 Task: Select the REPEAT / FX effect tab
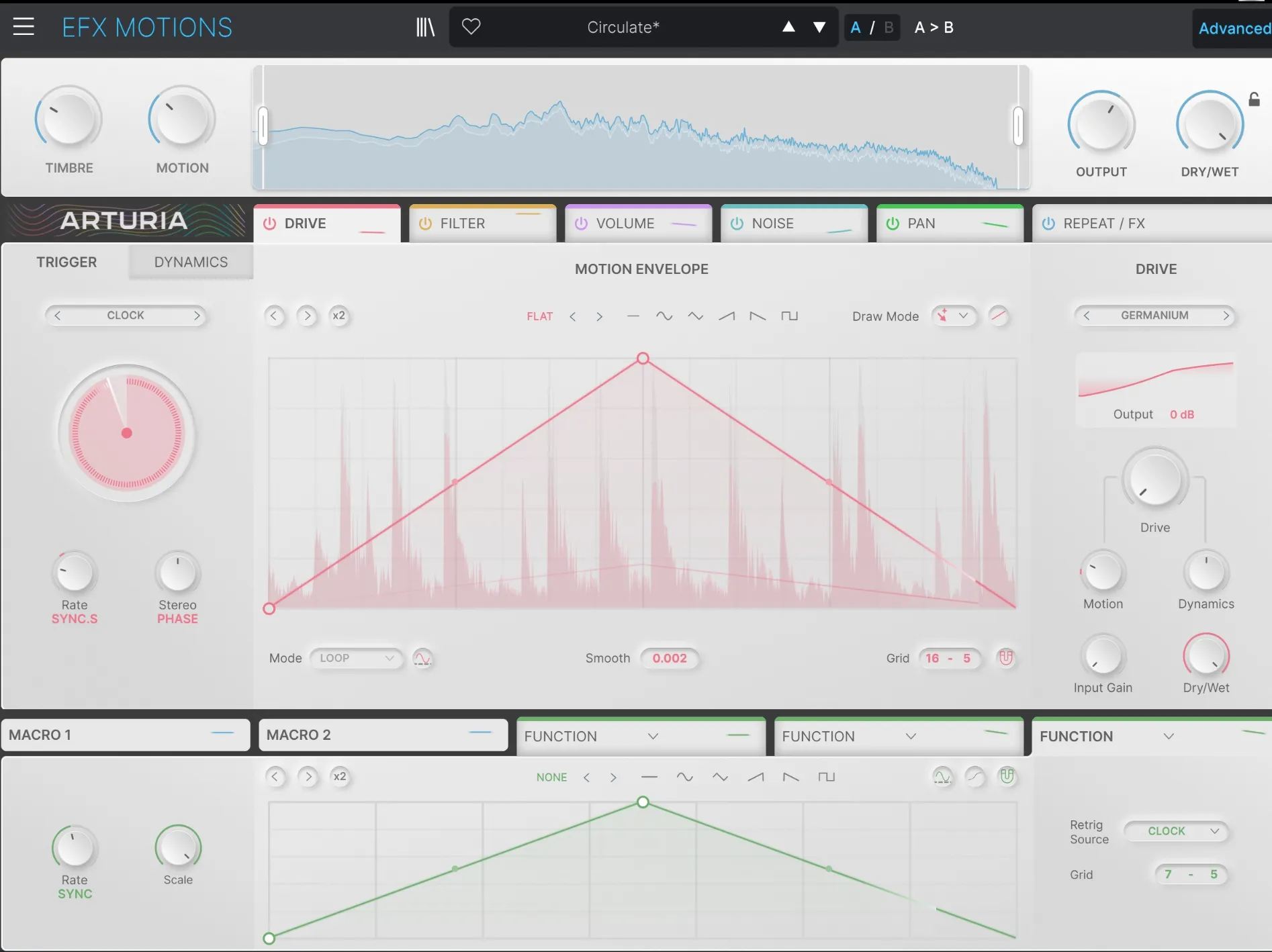pyautogui.click(x=1103, y=224)
